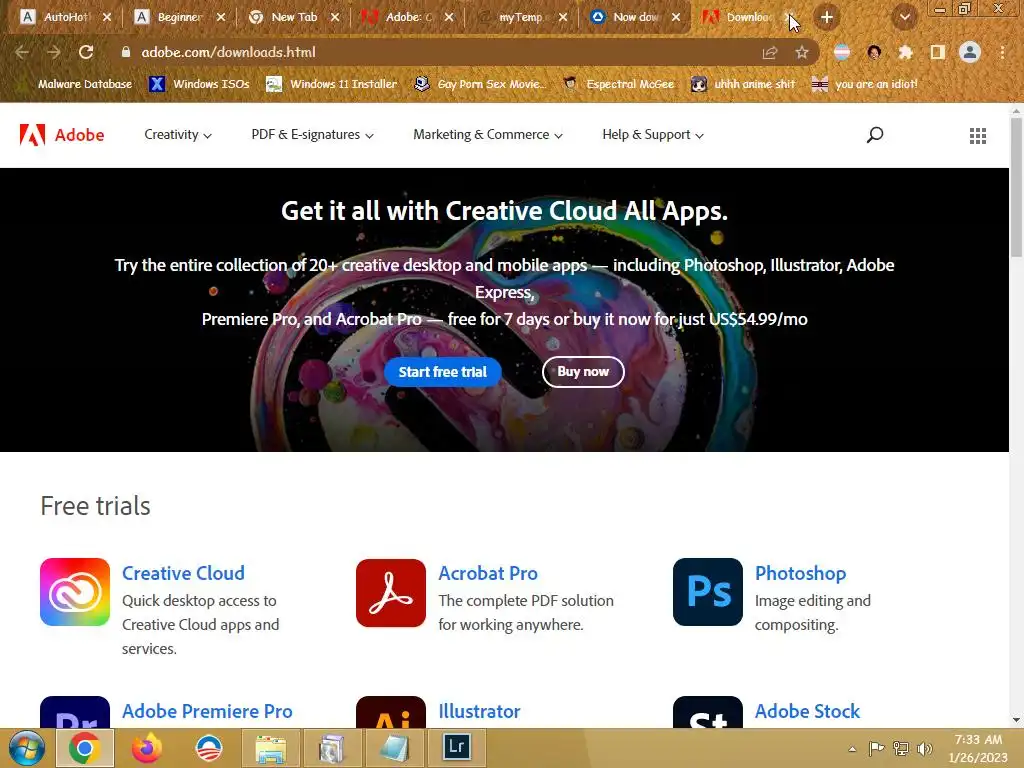
Task: Click the Adobe logo in the header
Action: 62,135
